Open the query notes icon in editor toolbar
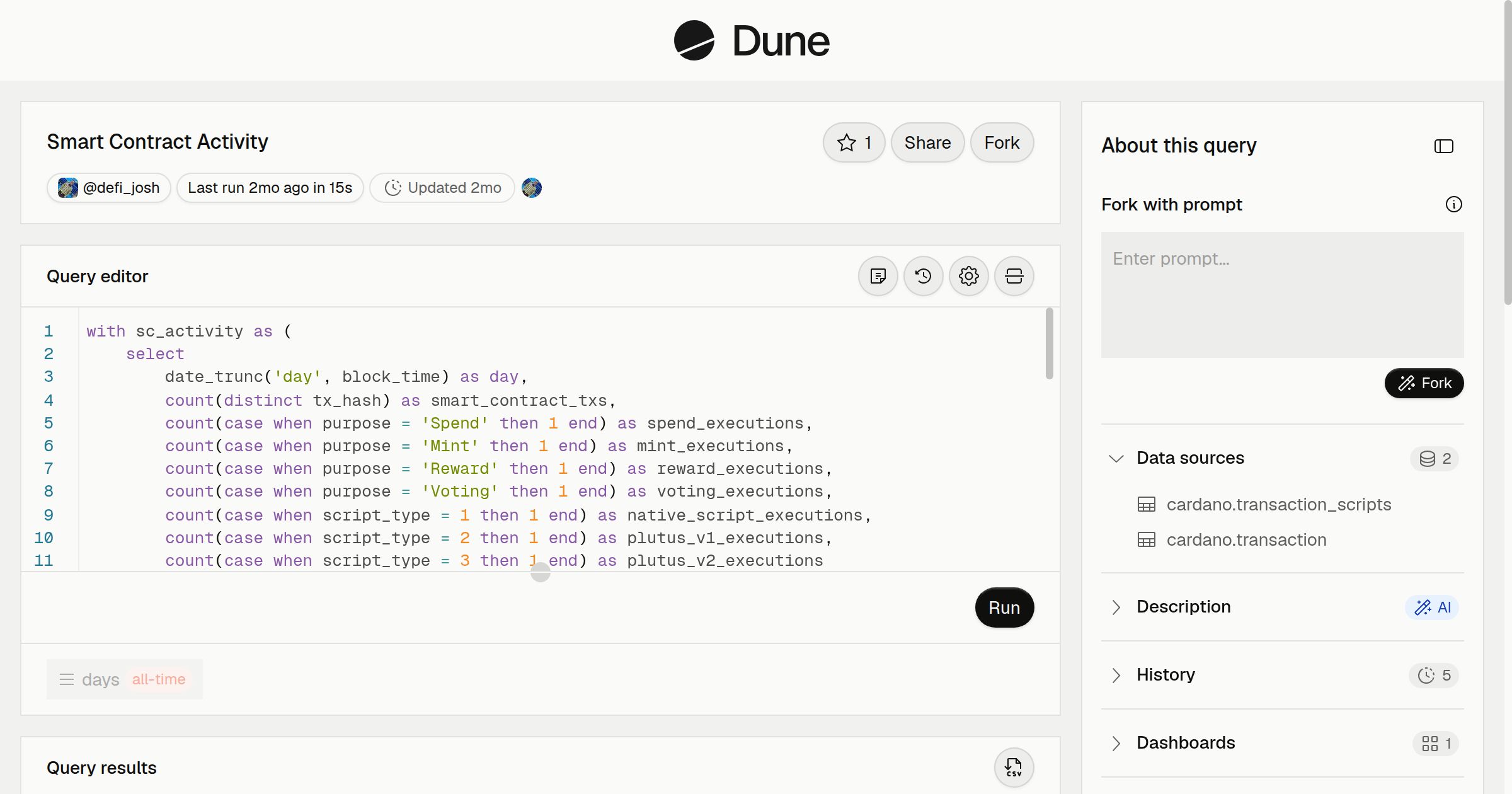This screenshot has height=794, width=1512. point(878,276)
